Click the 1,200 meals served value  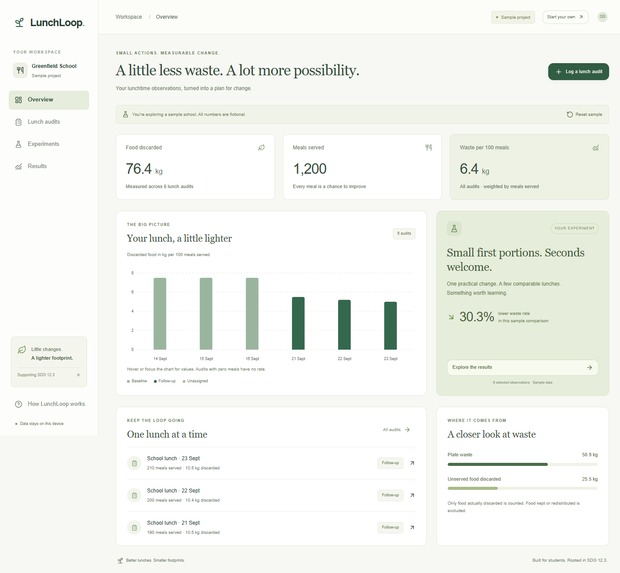tap(310, 169)
